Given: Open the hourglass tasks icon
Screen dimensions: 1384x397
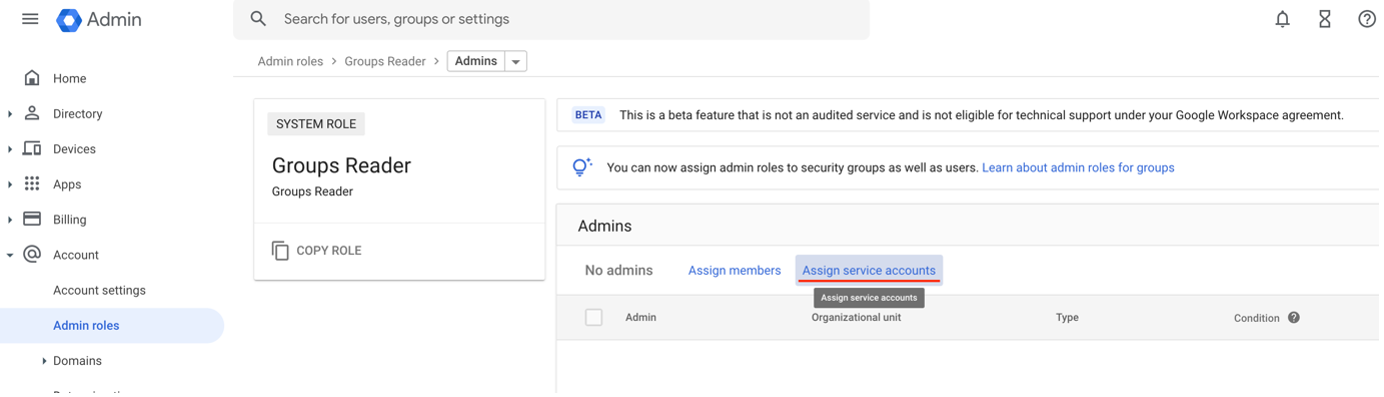Looking at the screenshot, I should (1324, 19).
